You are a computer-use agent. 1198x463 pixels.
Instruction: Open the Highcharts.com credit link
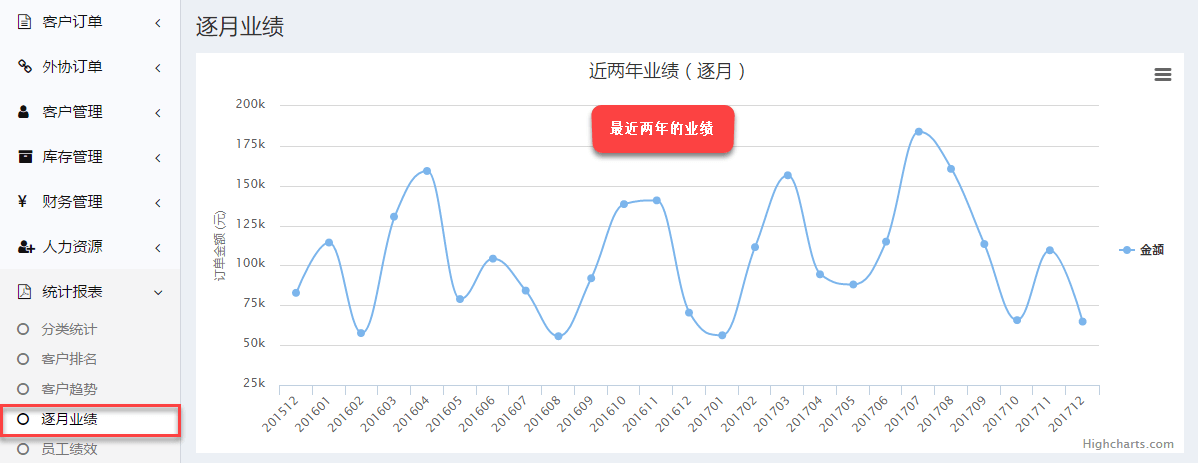click(1128, 444)
